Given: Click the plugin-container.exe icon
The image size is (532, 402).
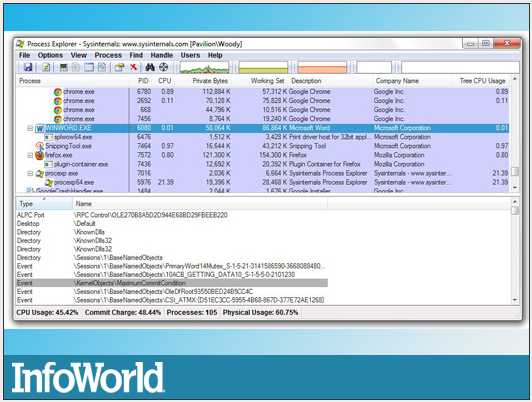Looking at the screenshot, I should 49,165.
